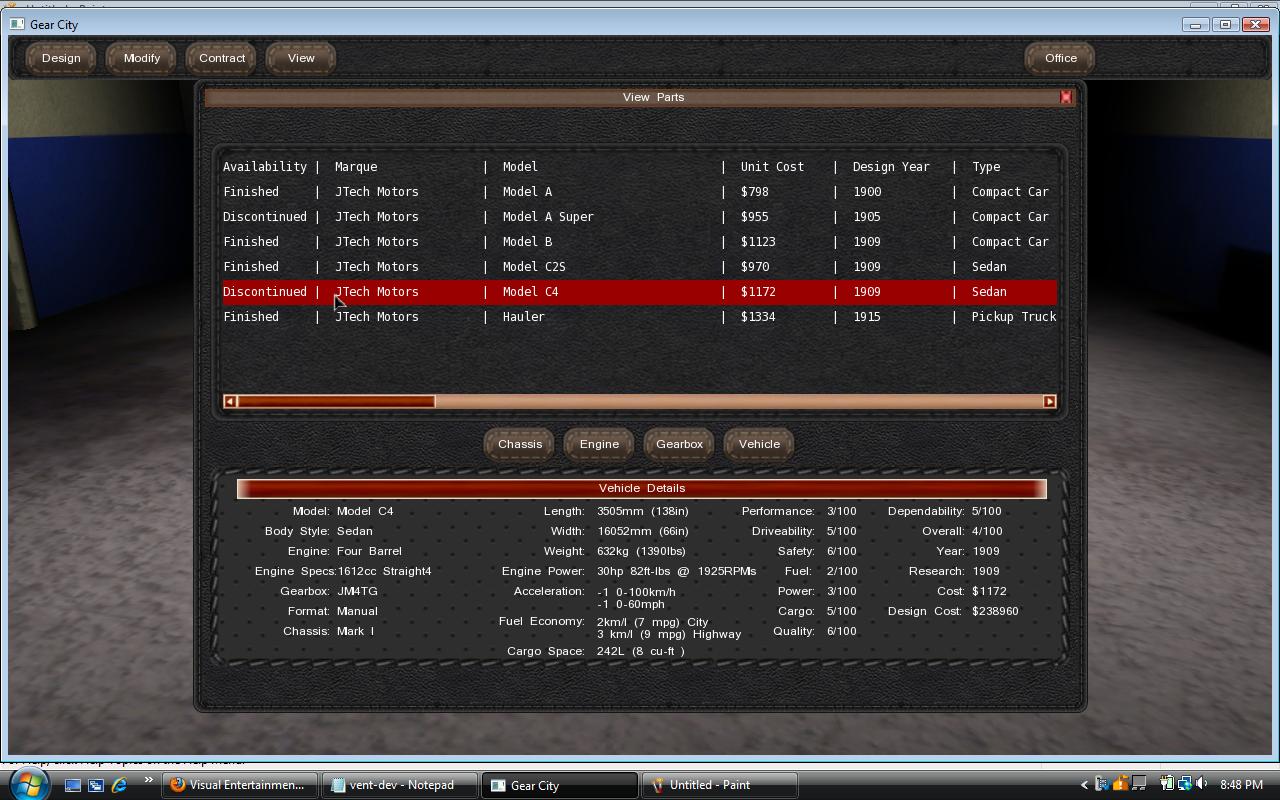Click the scrollbar left arrow
The height and width of the screenshot is (800, 1280).
230,401
